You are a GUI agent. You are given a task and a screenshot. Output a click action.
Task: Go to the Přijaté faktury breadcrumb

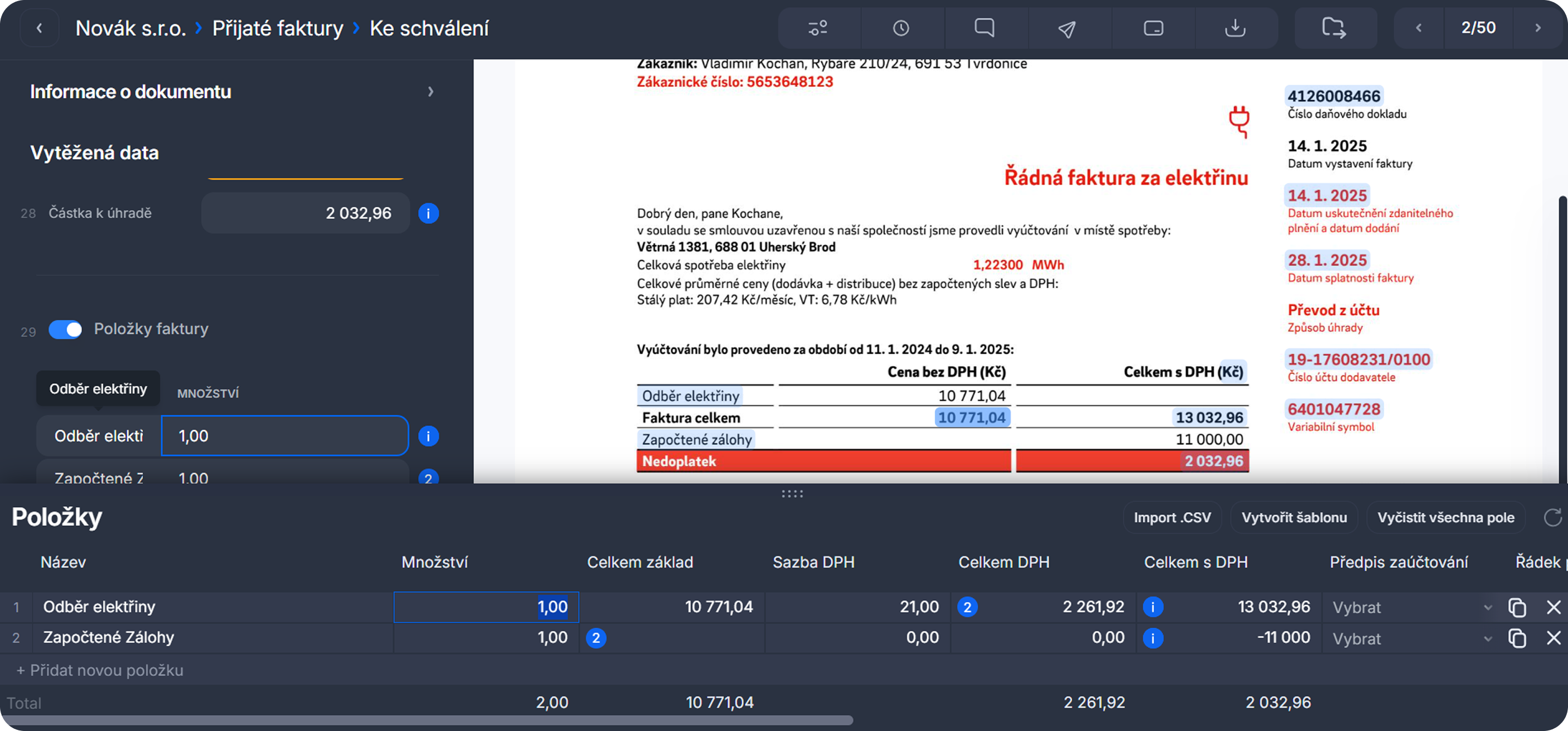[x=278, y=28]
